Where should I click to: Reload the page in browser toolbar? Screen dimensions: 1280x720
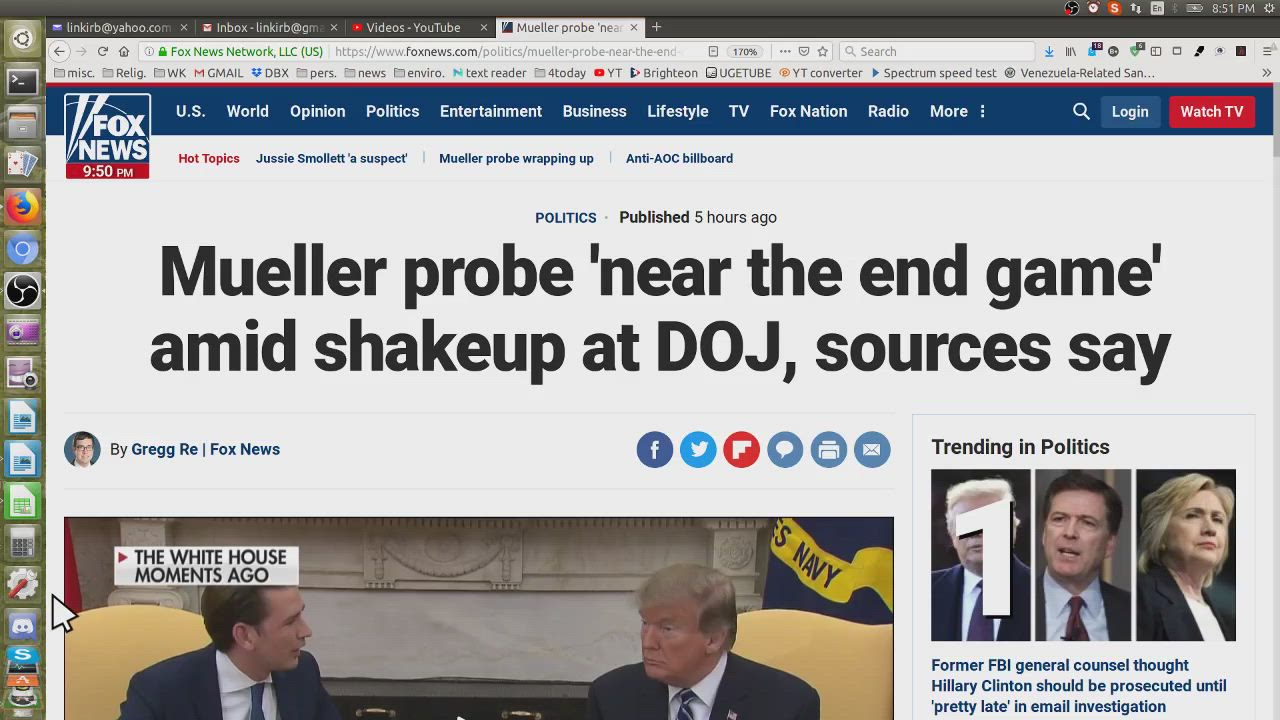(102, 51)
